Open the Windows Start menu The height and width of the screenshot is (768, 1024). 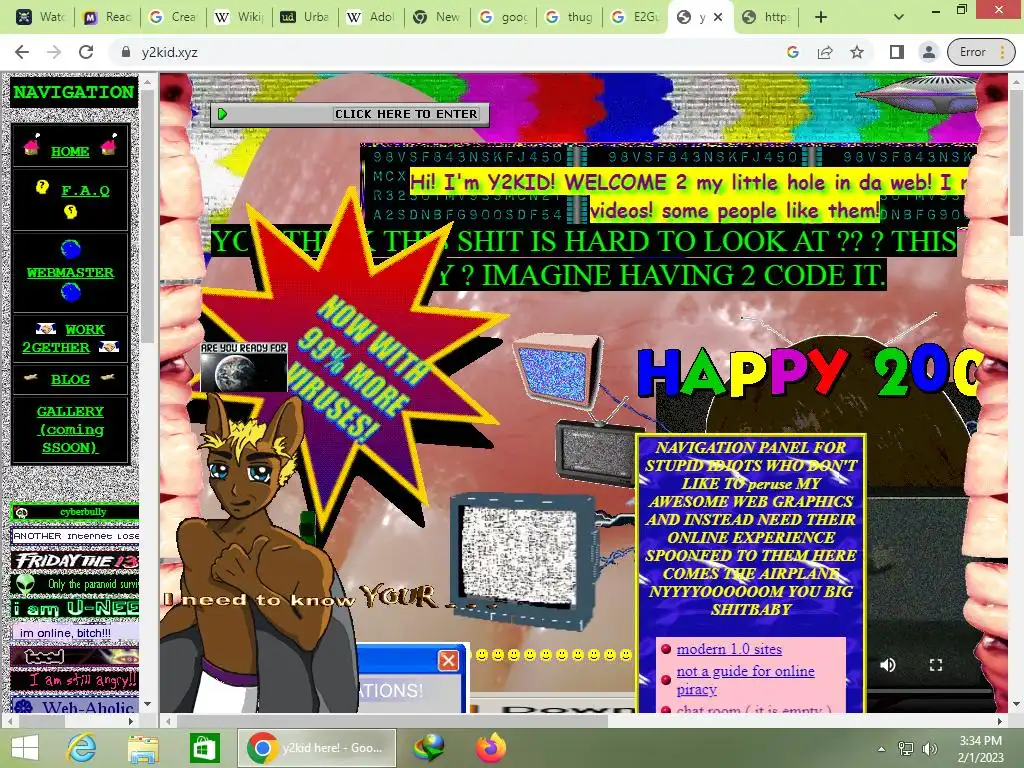click(x=25, y=748)
